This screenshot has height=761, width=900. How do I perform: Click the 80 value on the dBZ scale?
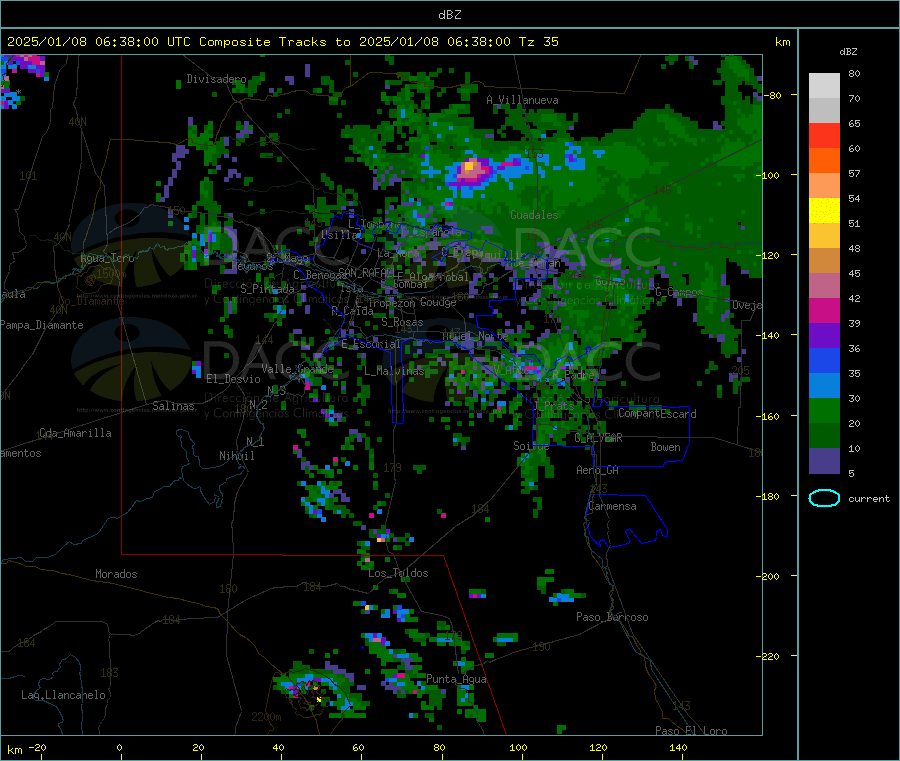click(854, 73)
